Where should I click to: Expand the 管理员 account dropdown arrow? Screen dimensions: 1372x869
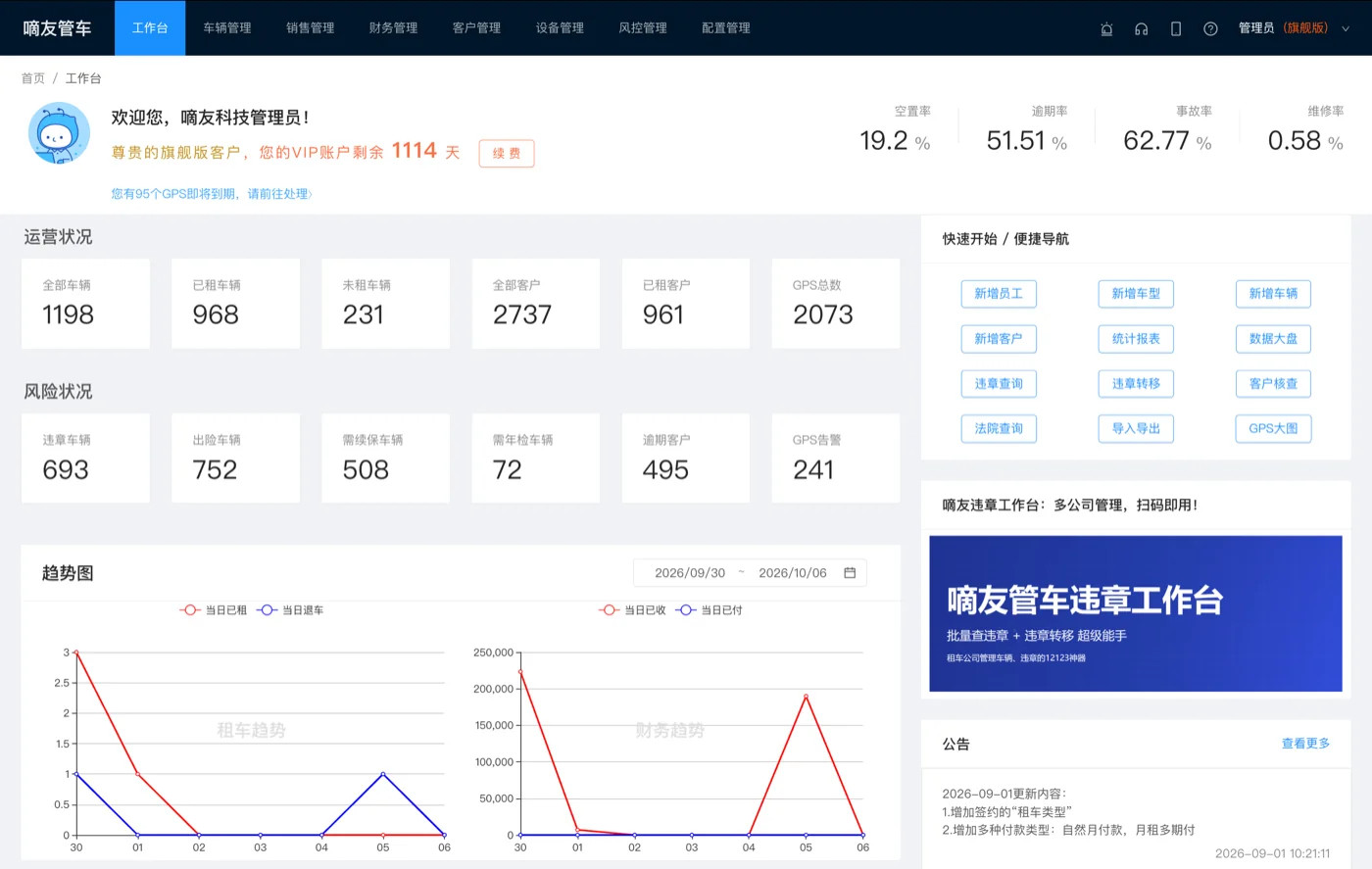(1346, 28)
